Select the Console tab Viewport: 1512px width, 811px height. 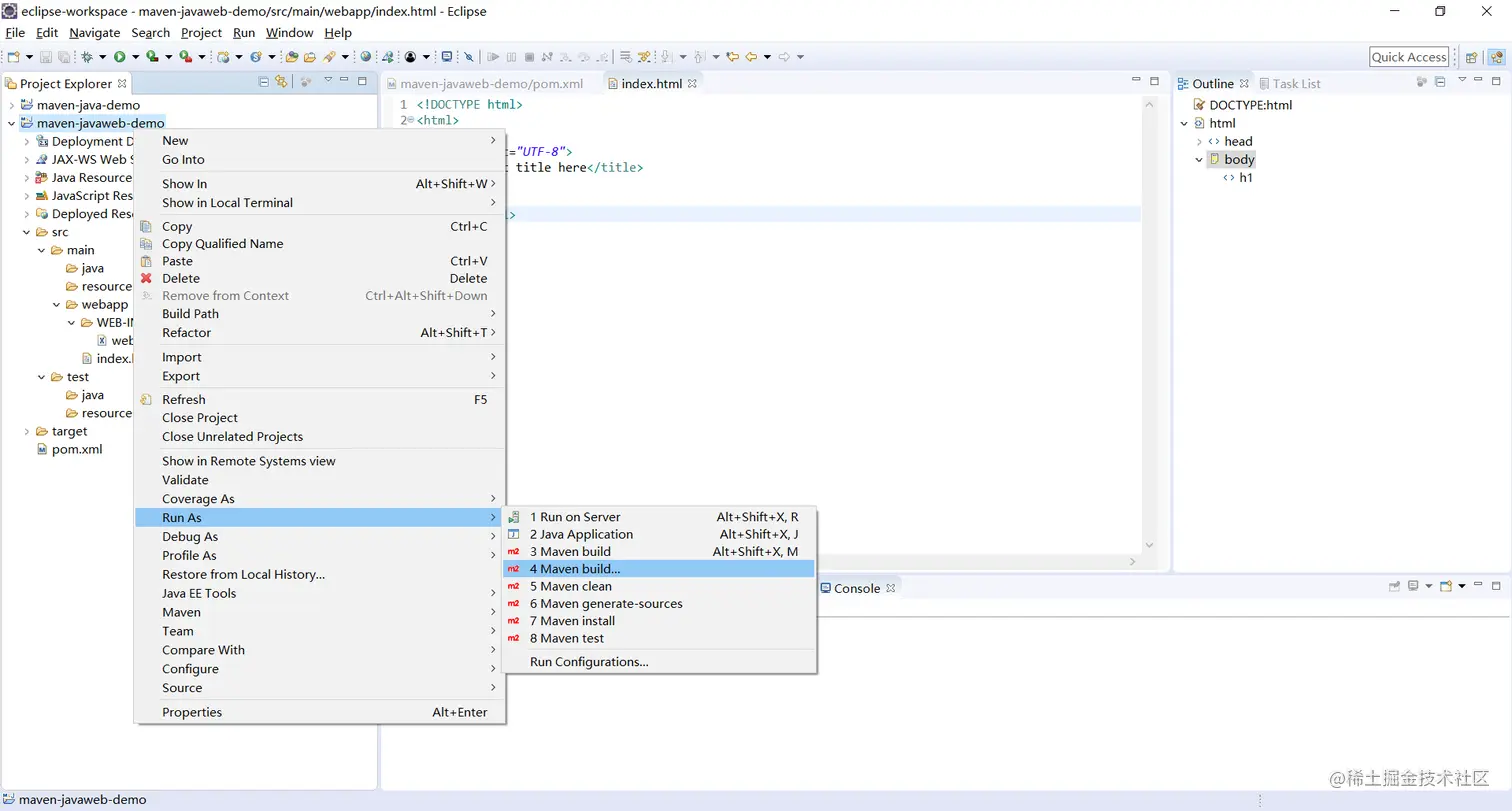(857, 588)
